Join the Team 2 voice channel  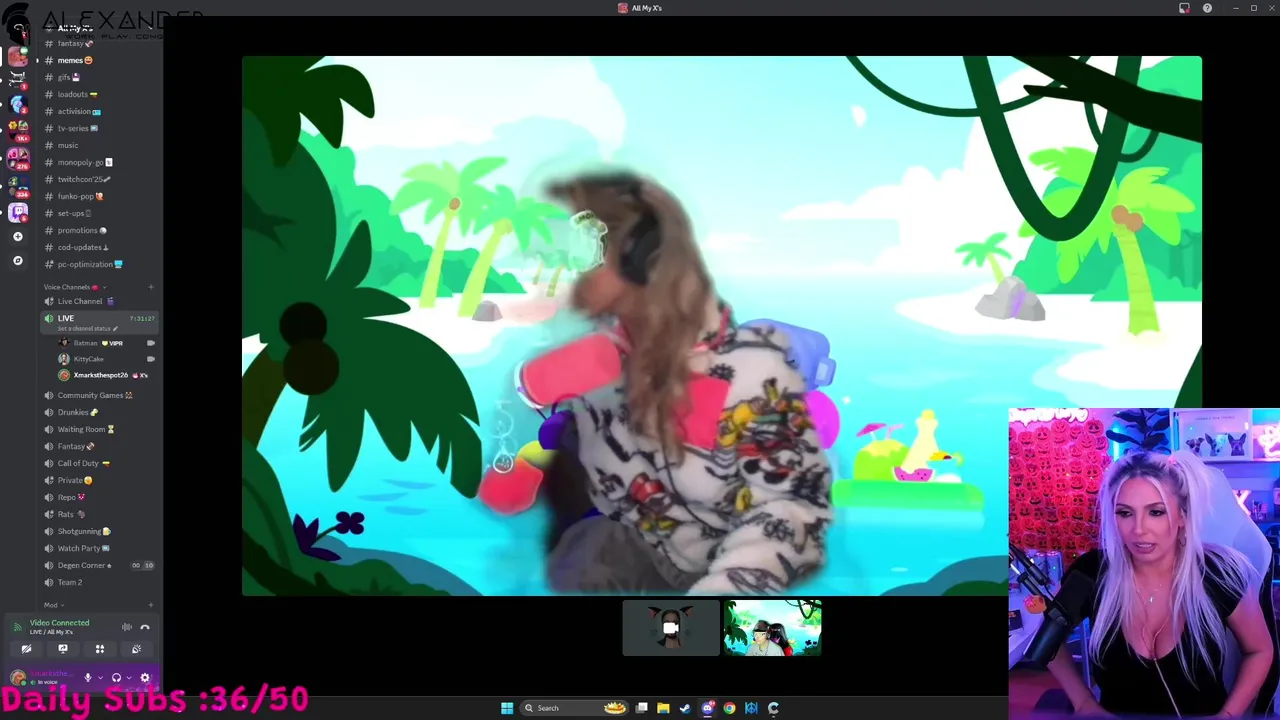[x=98, y=582]
